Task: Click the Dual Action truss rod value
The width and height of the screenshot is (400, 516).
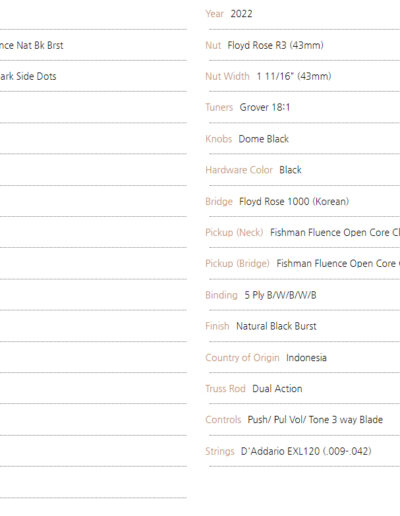Action: click(x=277, y=389)
